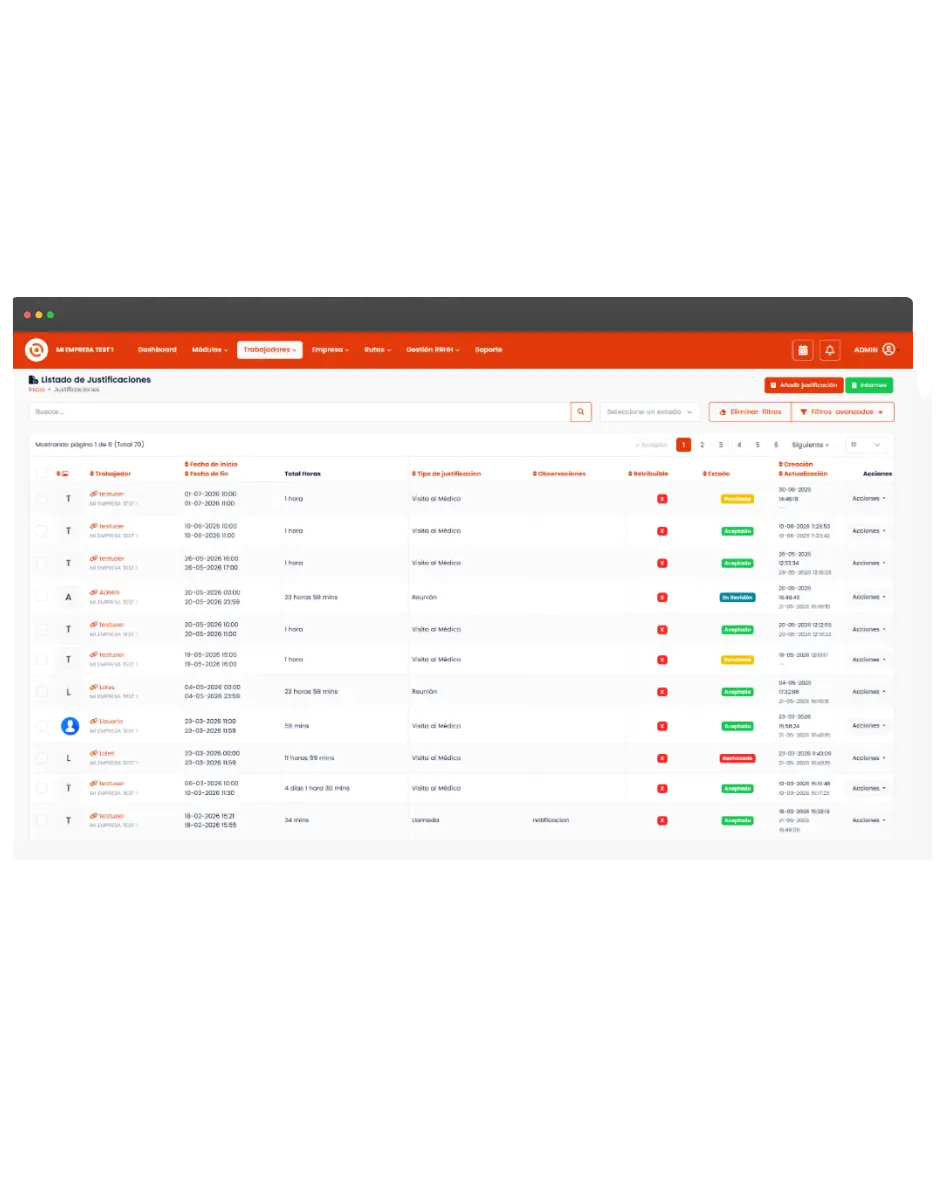The width and height of the screenshot is (945, 1181).
Task: Click the T avatar in the 01-07-2026 row
Action: tap(69, 499)
